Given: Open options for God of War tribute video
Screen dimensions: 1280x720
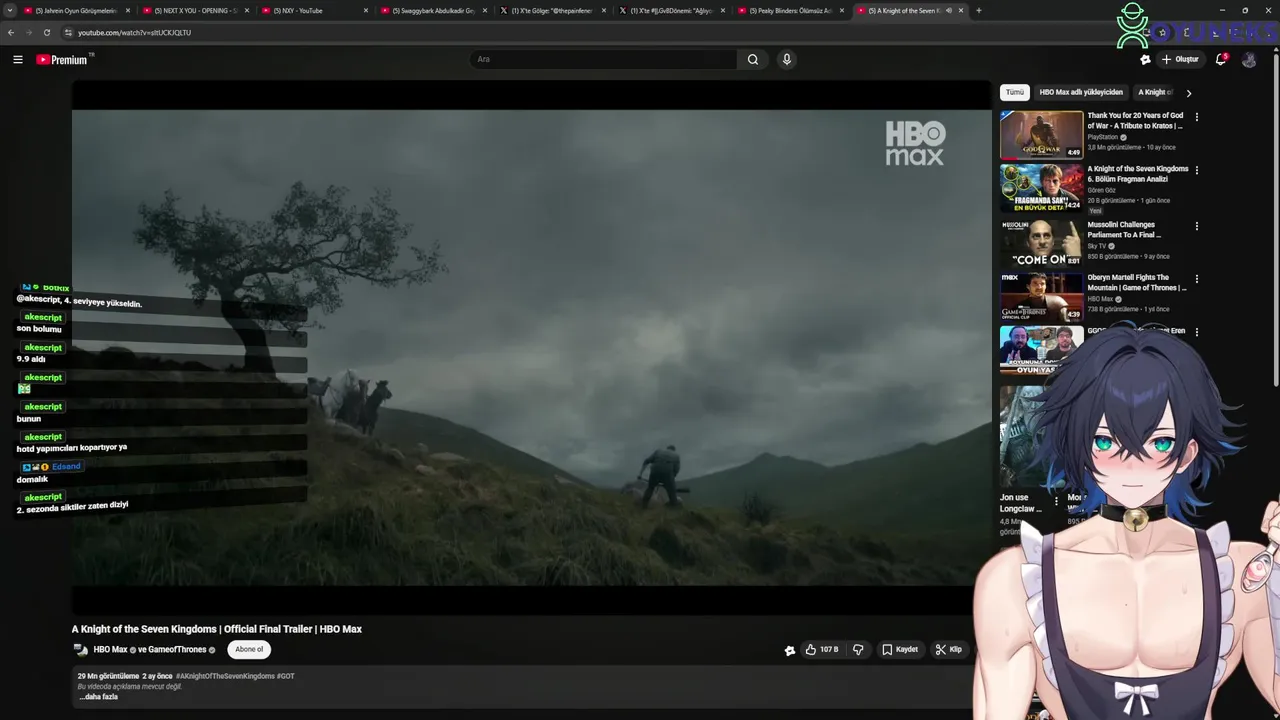Looking at the screenshot, I should [1196, 117].
